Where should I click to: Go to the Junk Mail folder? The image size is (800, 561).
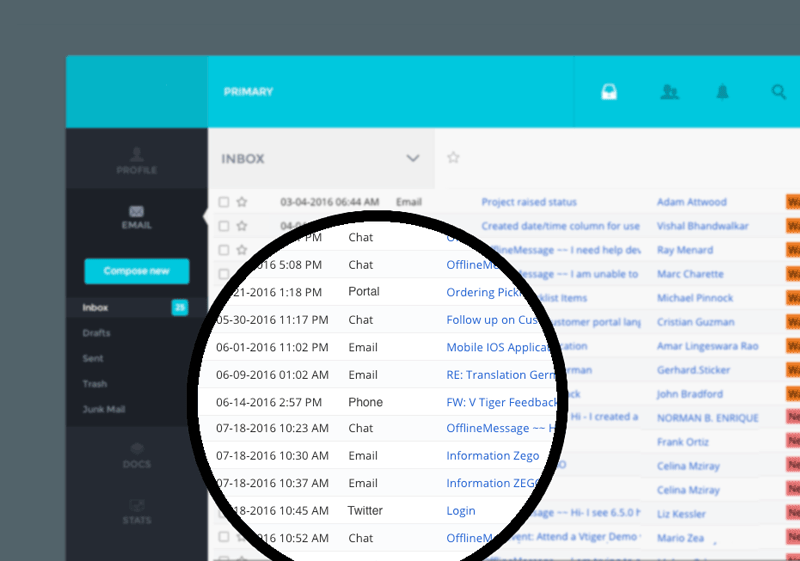tap(103, 409)
